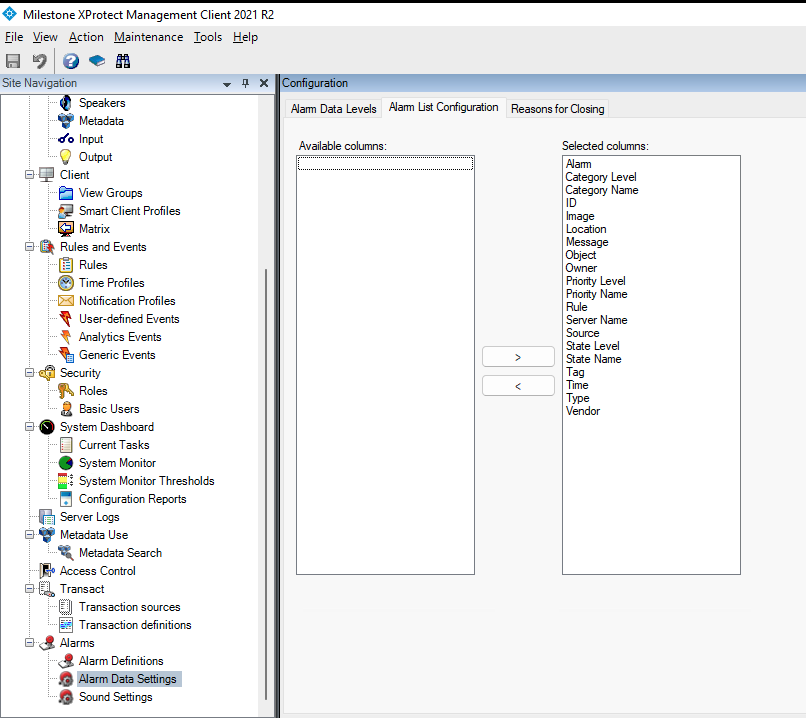Image resolution: width=806 pixels, height=718 pixels.
Task: Open Help via question mark icon
Action: (x=70, y=61)
